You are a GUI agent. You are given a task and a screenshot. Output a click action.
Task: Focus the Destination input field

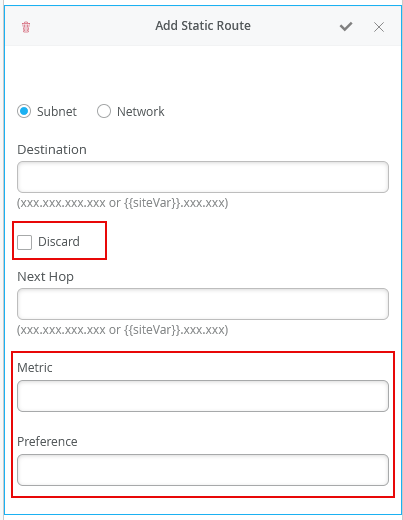[x=203, y=177]
